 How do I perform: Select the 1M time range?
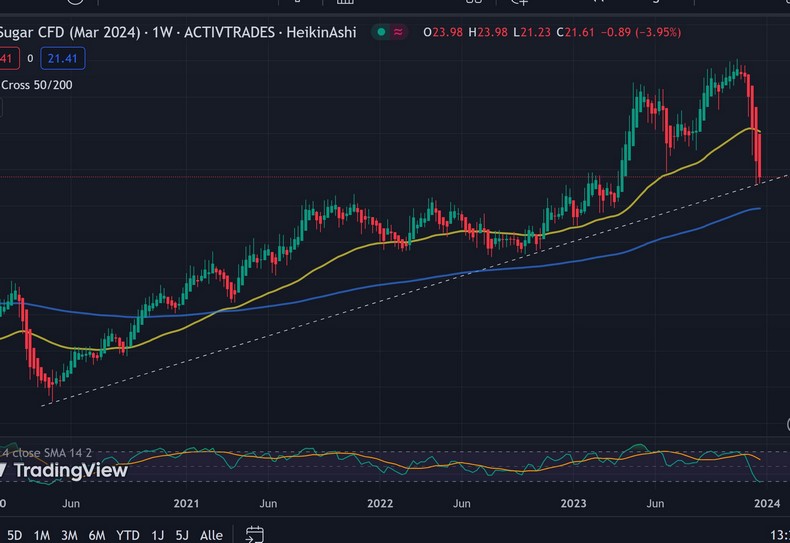tap(41, 535)
